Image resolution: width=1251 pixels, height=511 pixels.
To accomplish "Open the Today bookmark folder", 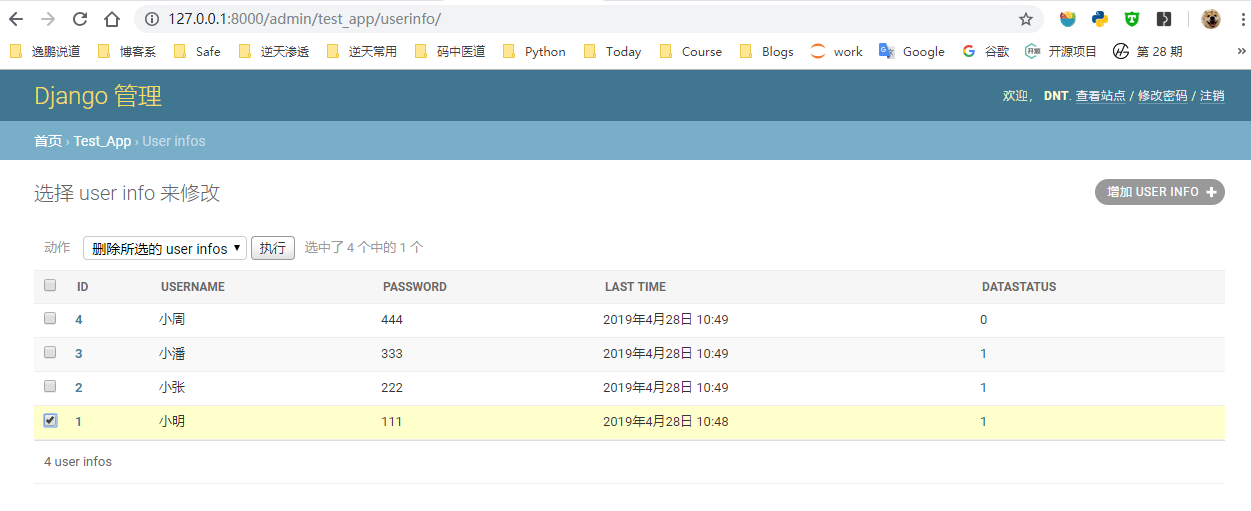I will [x=612, y=51].
